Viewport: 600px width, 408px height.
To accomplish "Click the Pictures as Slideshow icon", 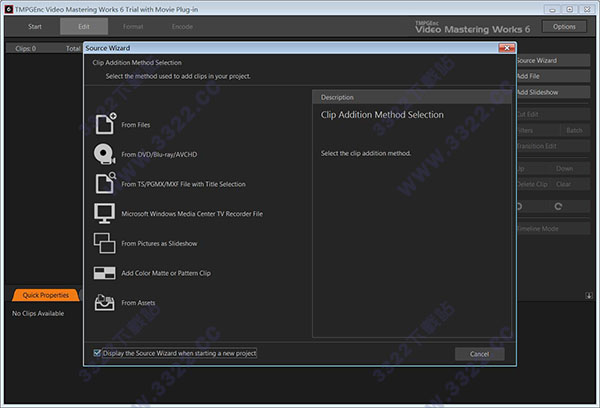I will (104, 243).
